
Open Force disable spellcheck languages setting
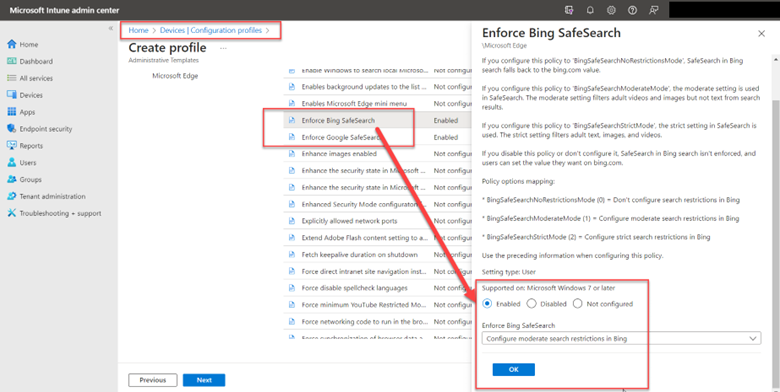tap(354, 288)
